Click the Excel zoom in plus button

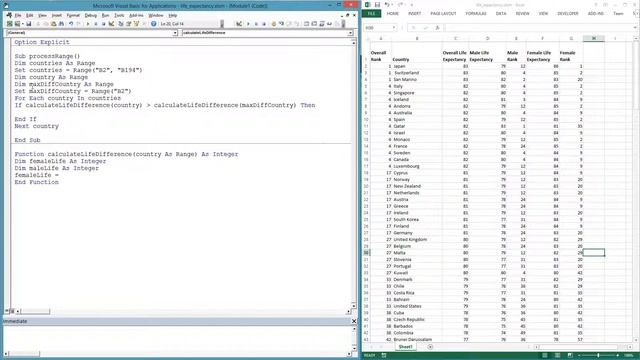tap(618, 356)
